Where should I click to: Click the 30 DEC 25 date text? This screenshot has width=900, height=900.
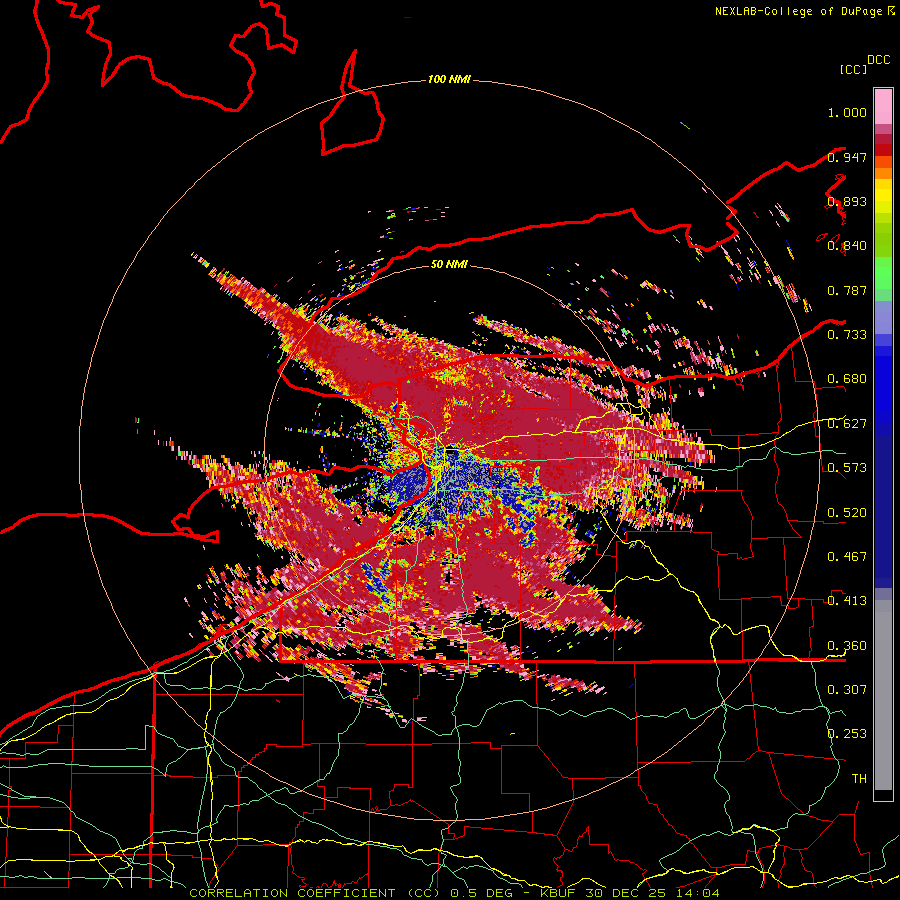626,893
